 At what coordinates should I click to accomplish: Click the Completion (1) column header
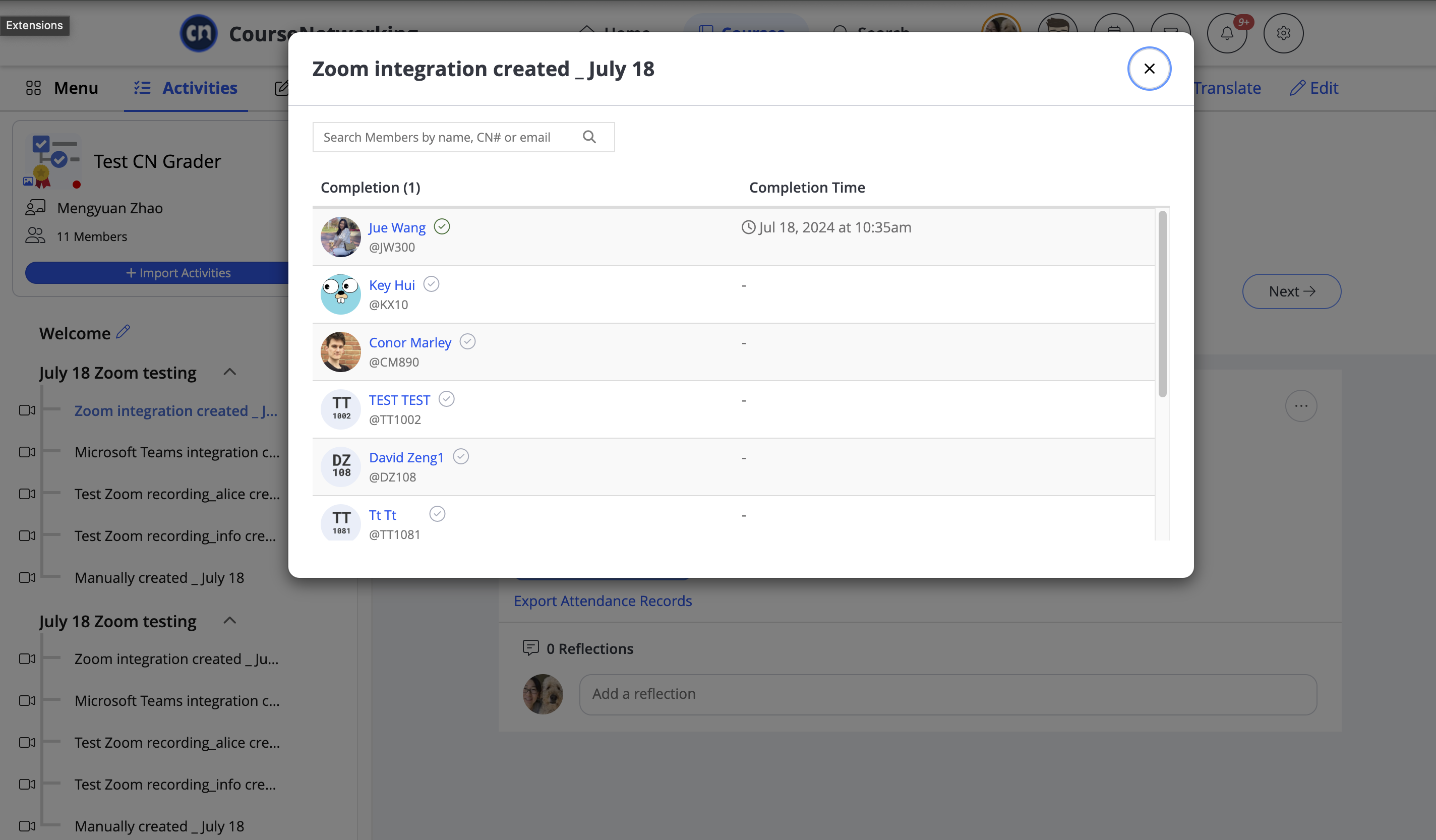coord(371,188)
